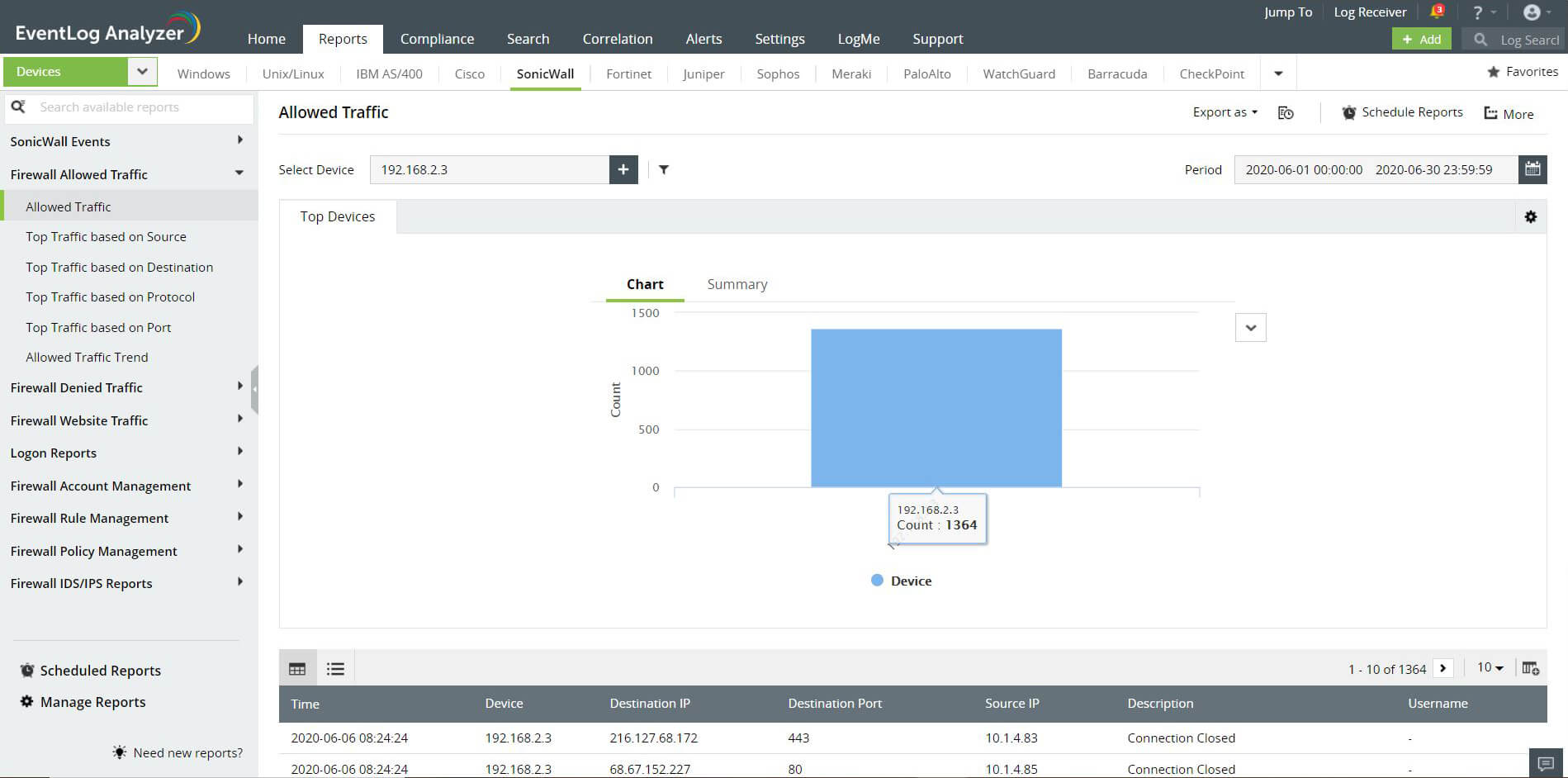Image resolution: width=1568 pixels, height=778 pixels.
Task: Collapse the Firewall Allowed Traffic group
Action: tap(239, 173)
